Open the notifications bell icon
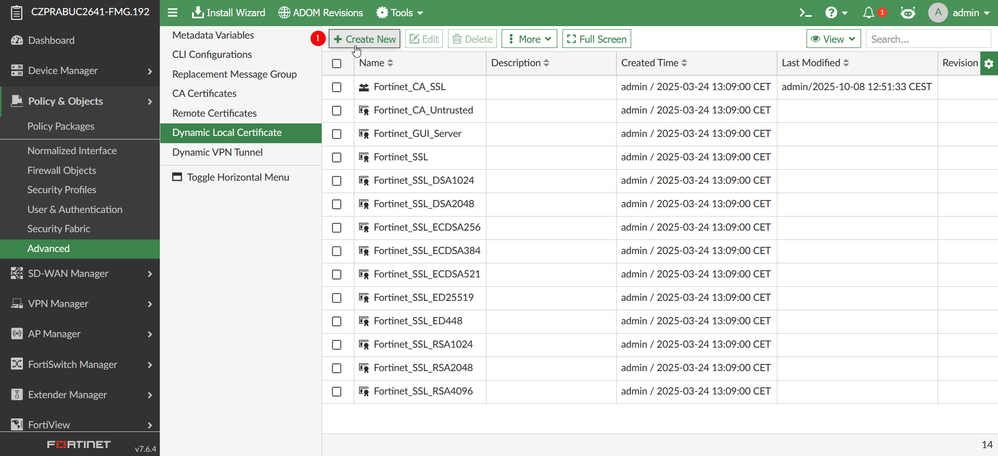 868,13
